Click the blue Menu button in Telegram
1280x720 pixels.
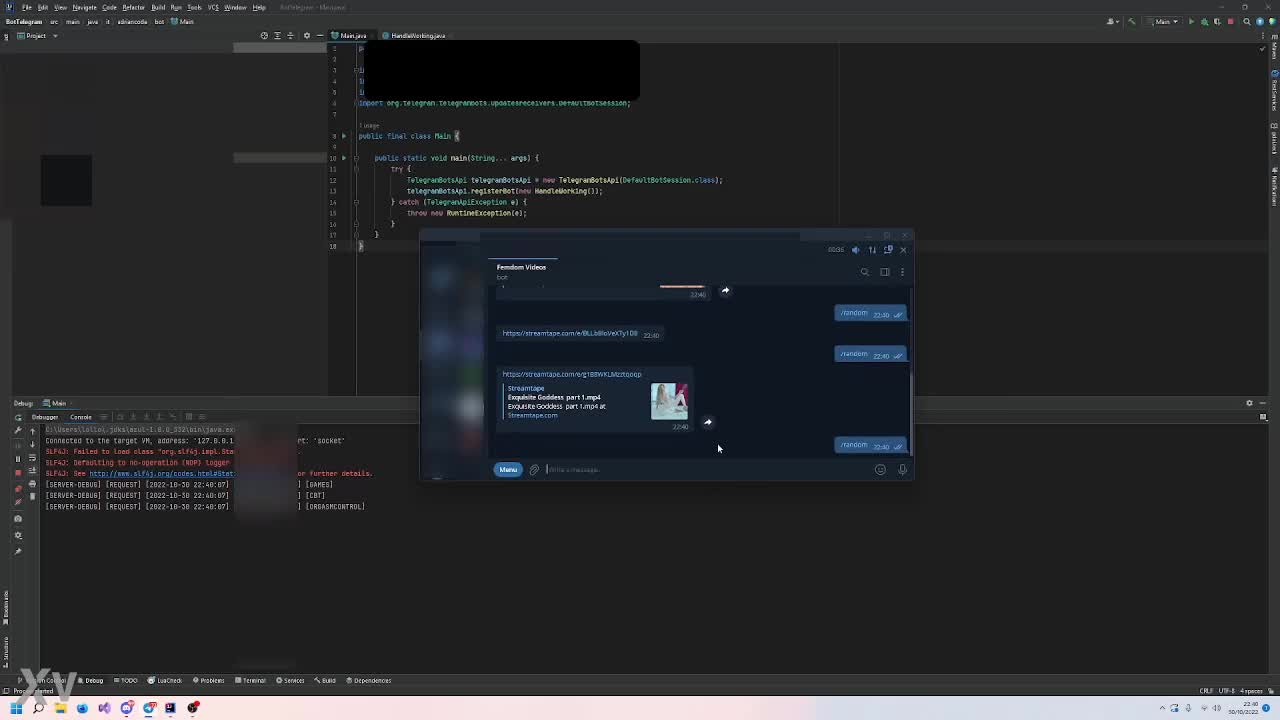point(508,470)
